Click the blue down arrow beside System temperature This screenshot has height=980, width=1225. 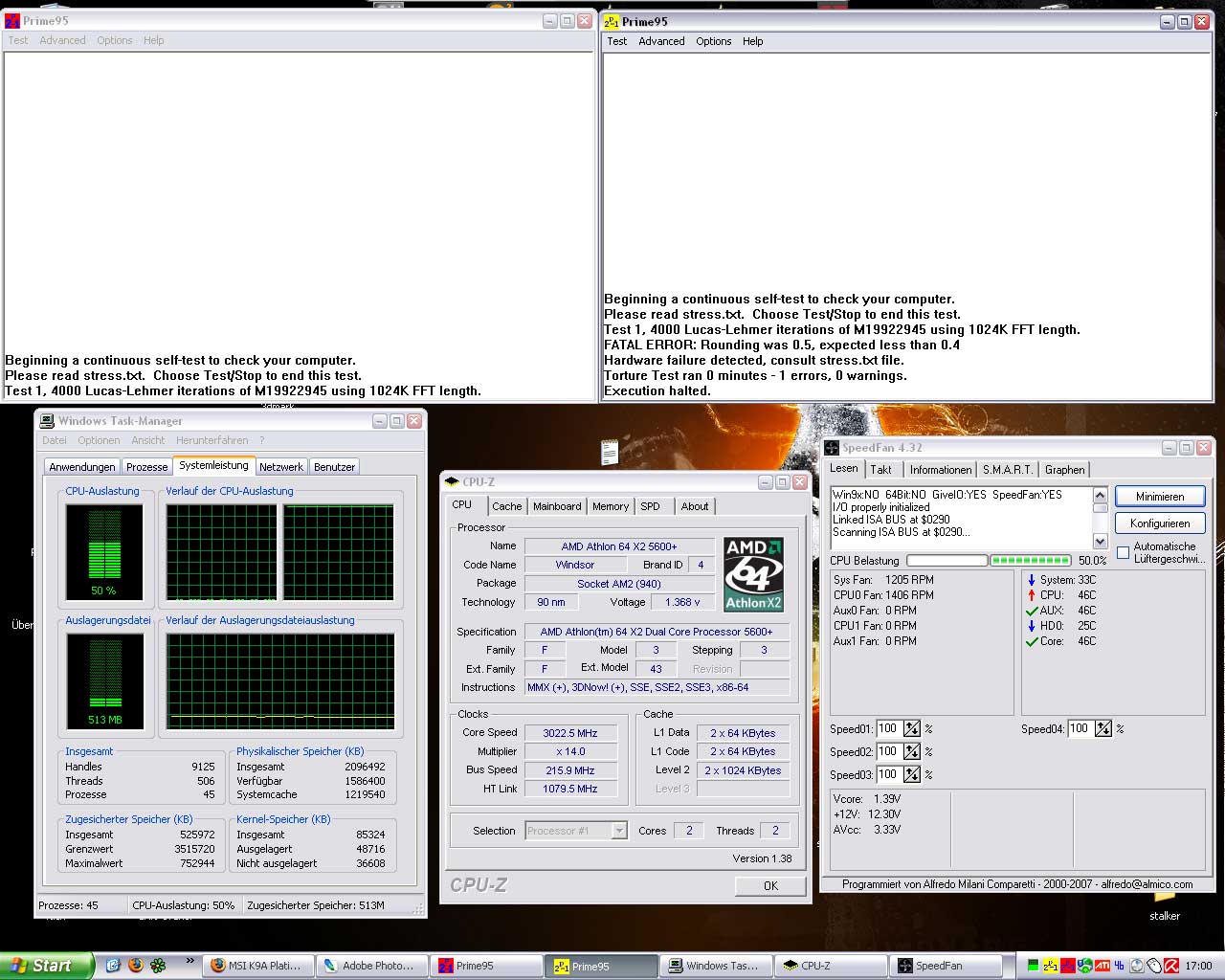[x=1031, y=580]
